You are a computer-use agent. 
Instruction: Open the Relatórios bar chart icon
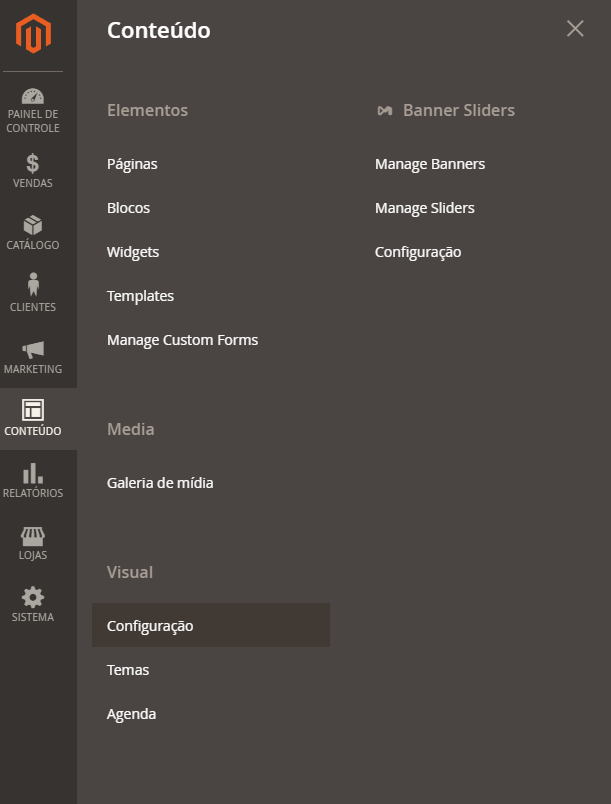(x=33, y=473)
